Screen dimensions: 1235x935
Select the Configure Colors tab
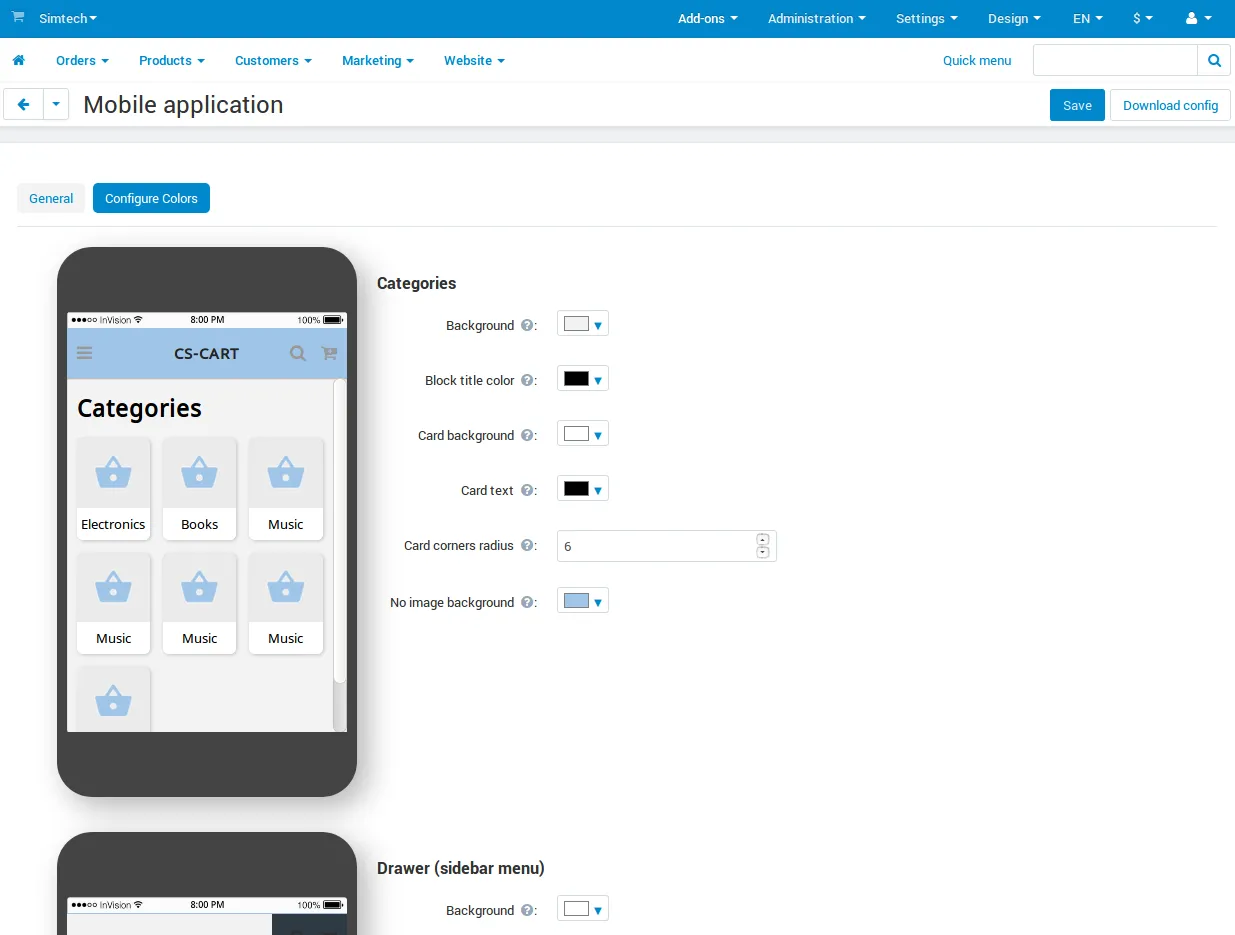[x=151, y=198]
